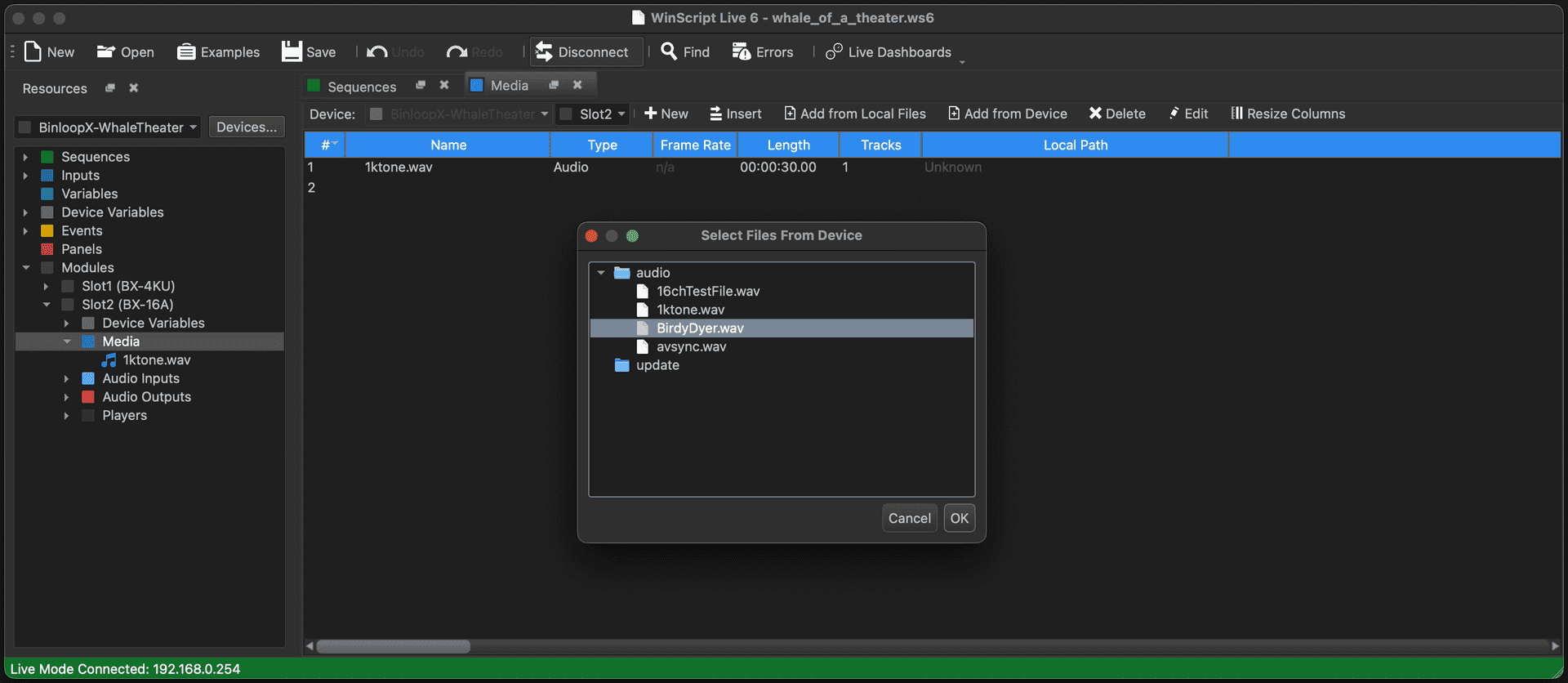This screenshot has width=1568, height=683.
Task: Switch to the Sequences tab
Action: click(361, 87)
